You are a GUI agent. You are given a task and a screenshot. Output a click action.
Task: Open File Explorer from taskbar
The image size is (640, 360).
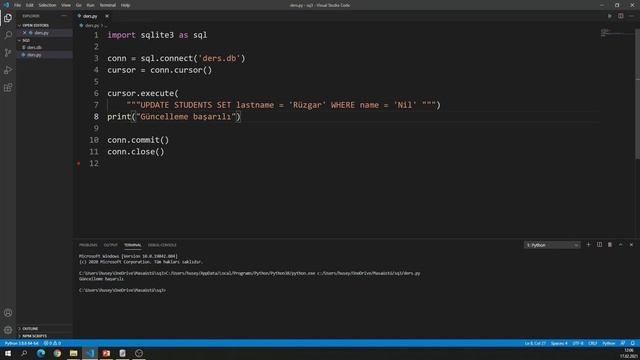[x=73, y=353]
